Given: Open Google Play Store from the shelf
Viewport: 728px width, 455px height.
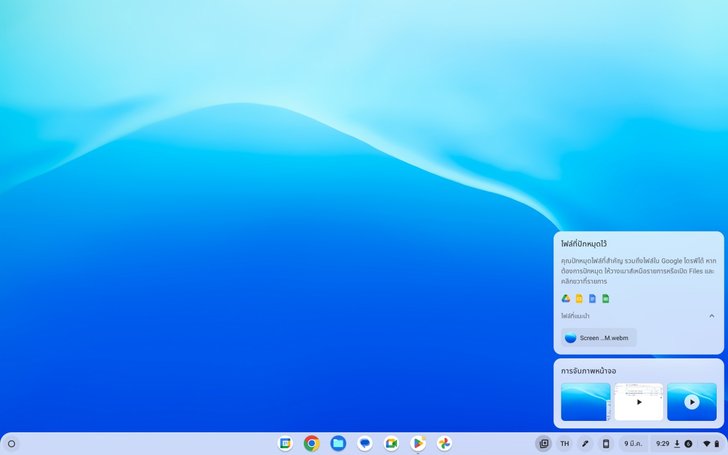Looking at the screenshot, I should pyautogui.click(x=418, y=443).
